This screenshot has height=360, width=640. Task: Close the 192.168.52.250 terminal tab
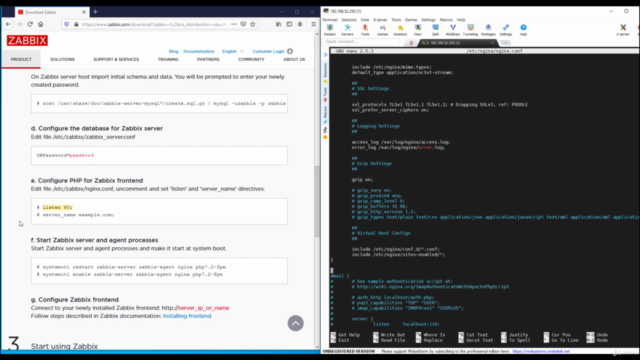pyautogui.click(x=493, y=42)
